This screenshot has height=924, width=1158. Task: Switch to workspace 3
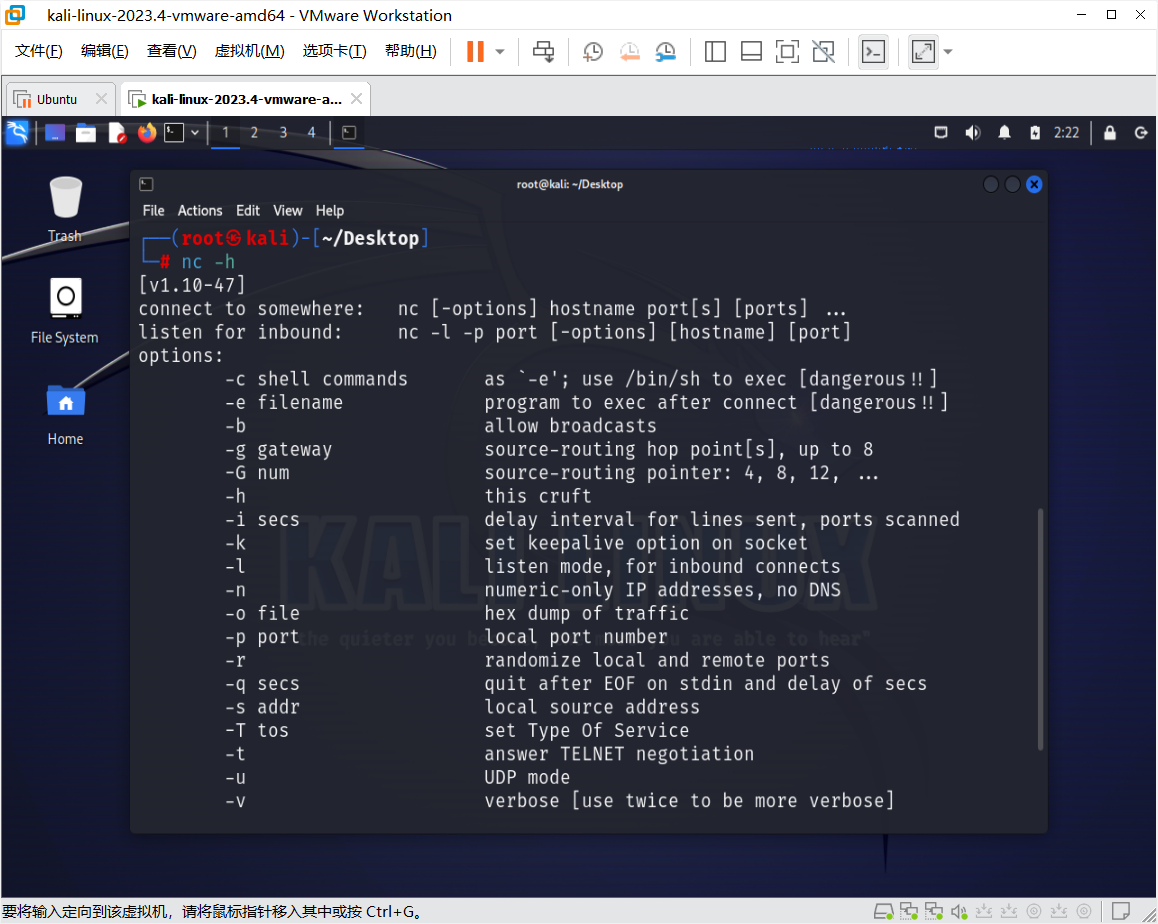283,133
